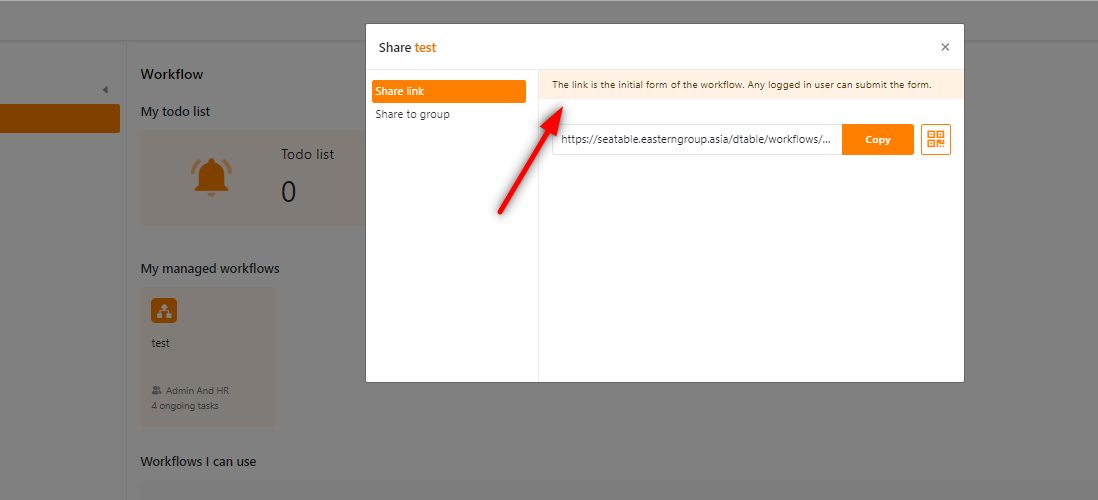Select the highlighted orange sidebar item
Viewport: 1098px width, 500px height.
point(60,118)
